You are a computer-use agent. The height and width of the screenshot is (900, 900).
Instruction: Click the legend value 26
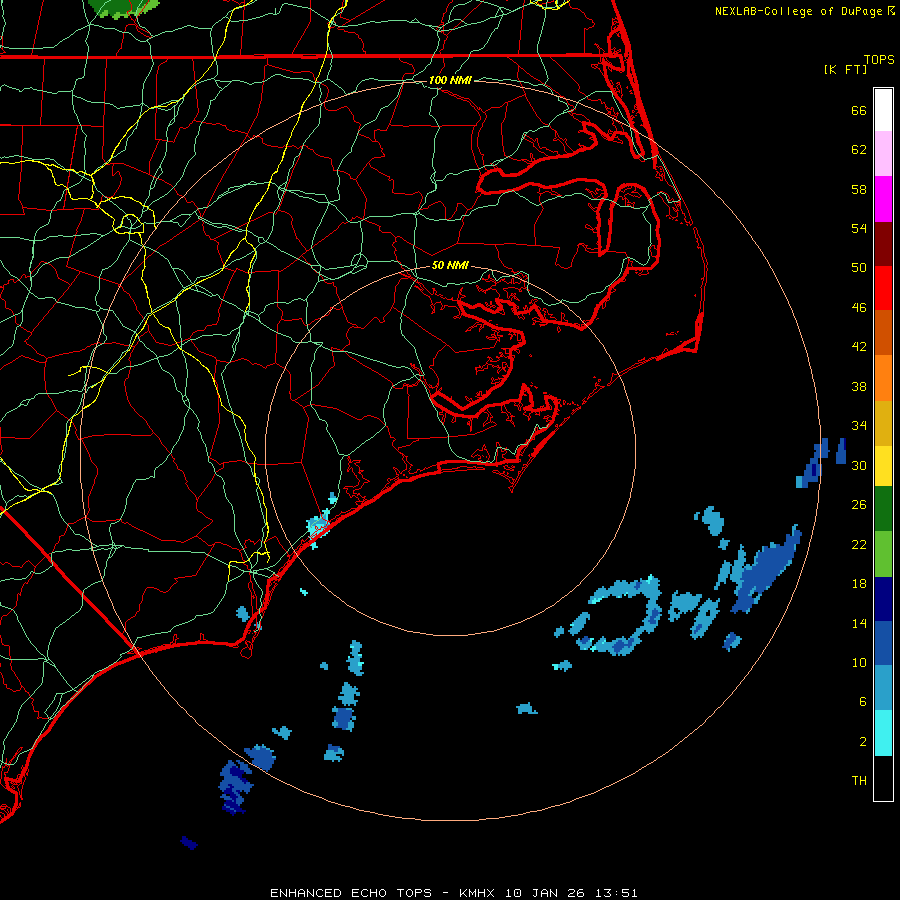tap(859, 505)
